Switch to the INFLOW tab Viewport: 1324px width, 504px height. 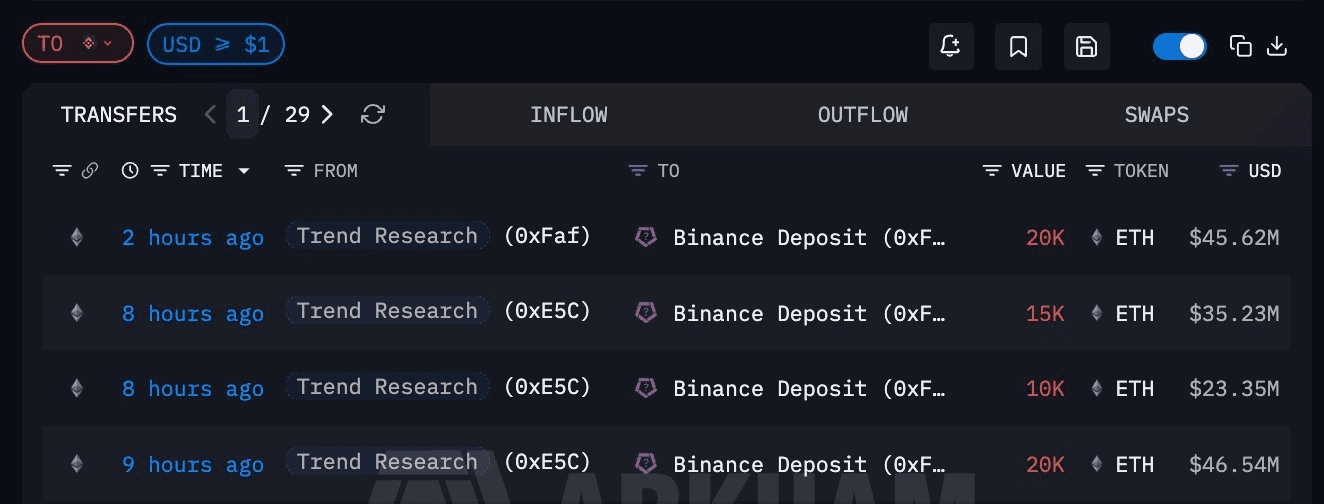568,114
